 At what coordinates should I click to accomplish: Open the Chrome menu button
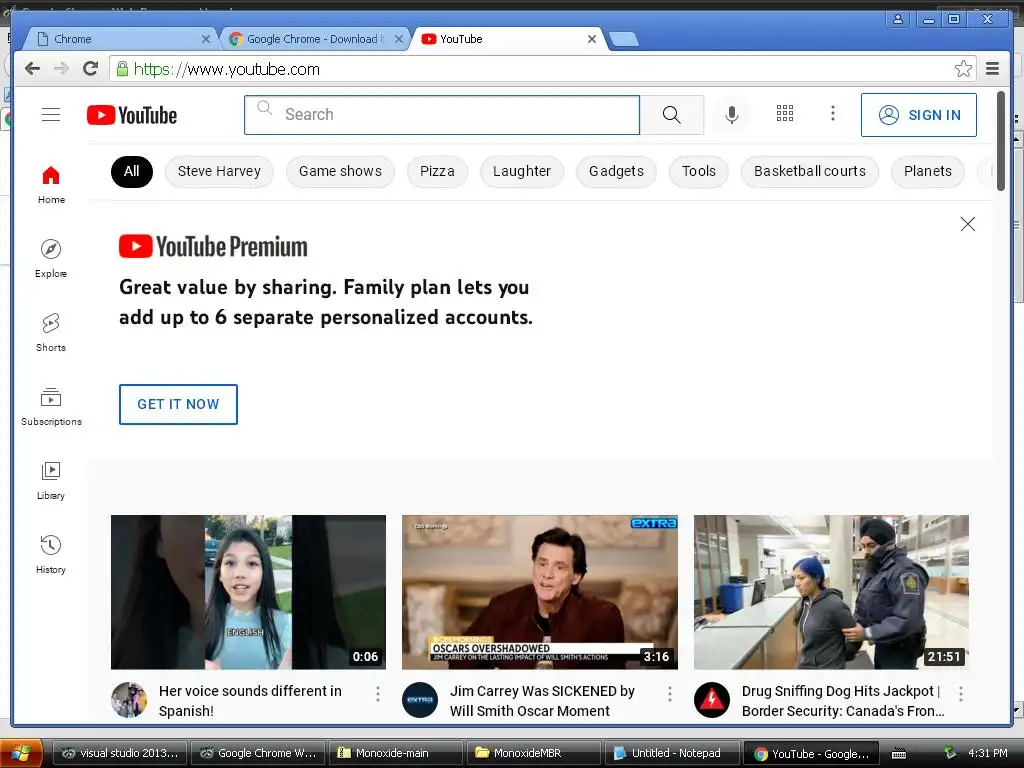[x=993, y=69]
